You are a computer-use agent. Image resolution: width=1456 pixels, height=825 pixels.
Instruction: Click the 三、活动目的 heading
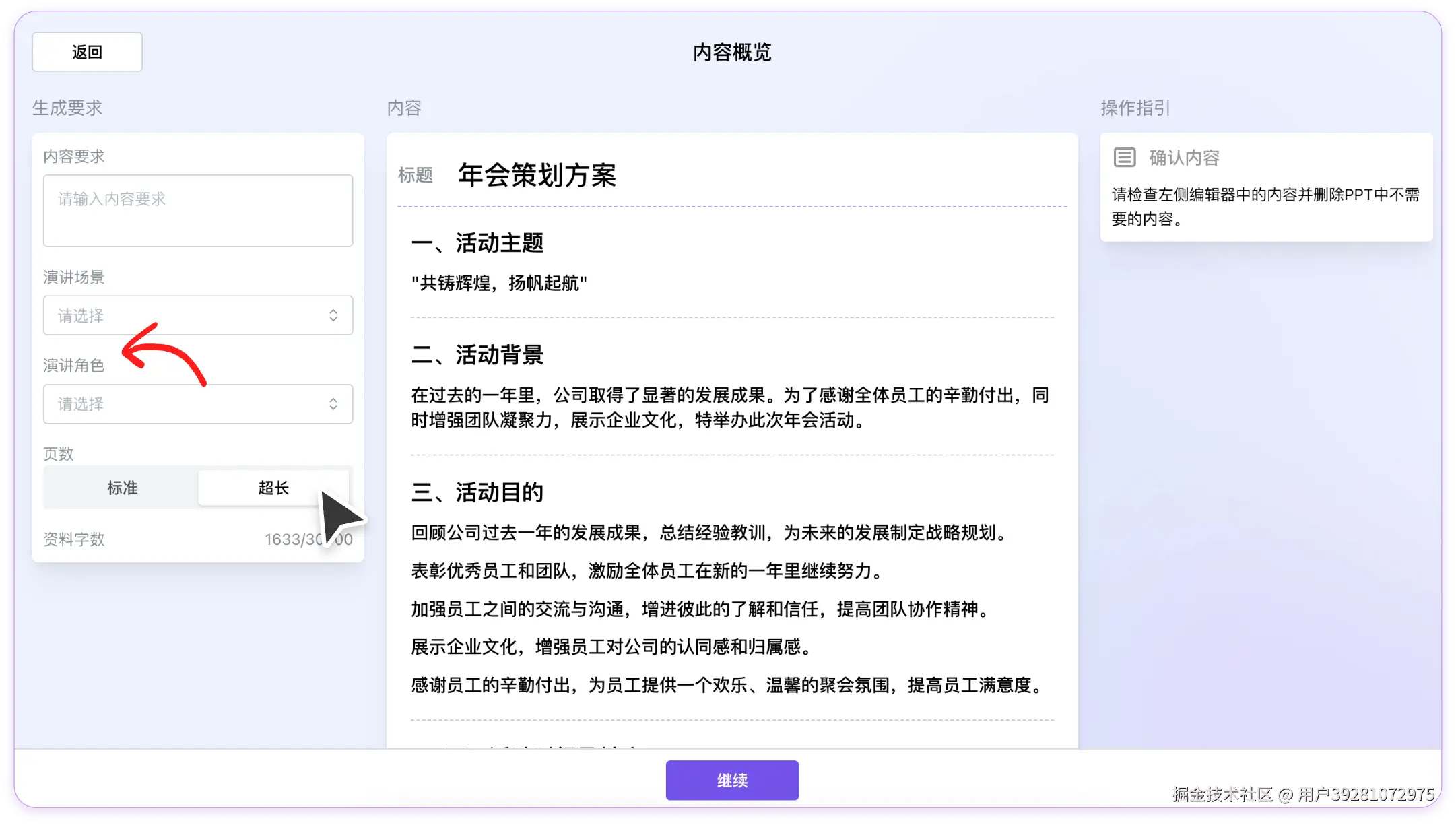477,492
